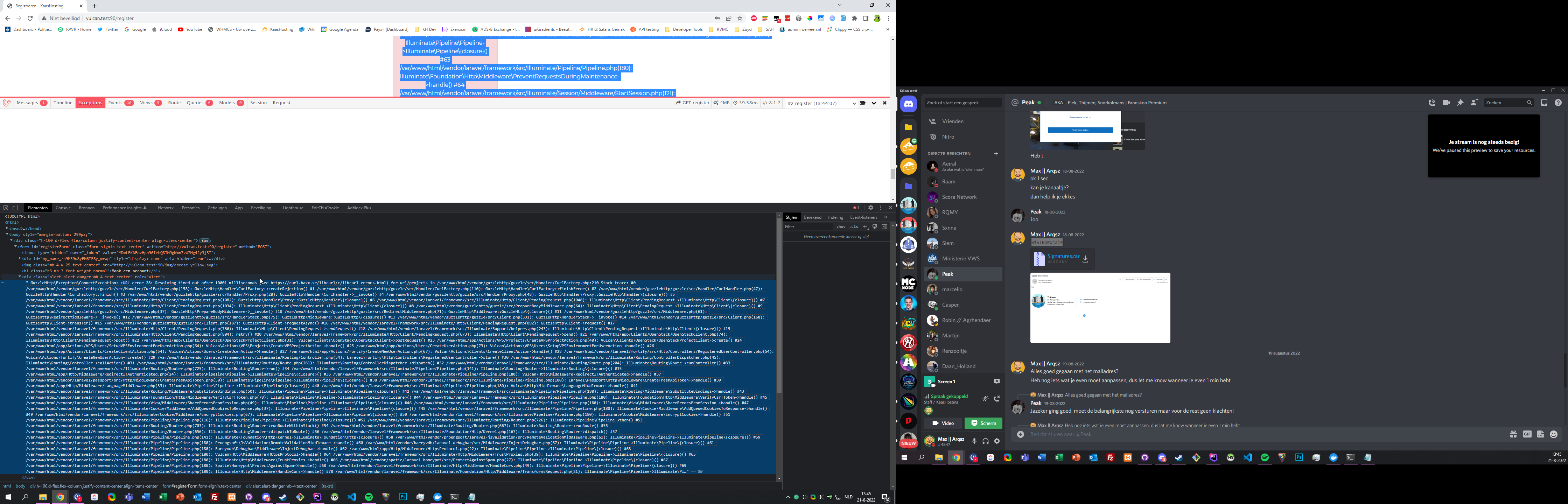Screen dimensions: 1568x504
Task: Mute the Discord microphone
Action: (x=974, y=441)
